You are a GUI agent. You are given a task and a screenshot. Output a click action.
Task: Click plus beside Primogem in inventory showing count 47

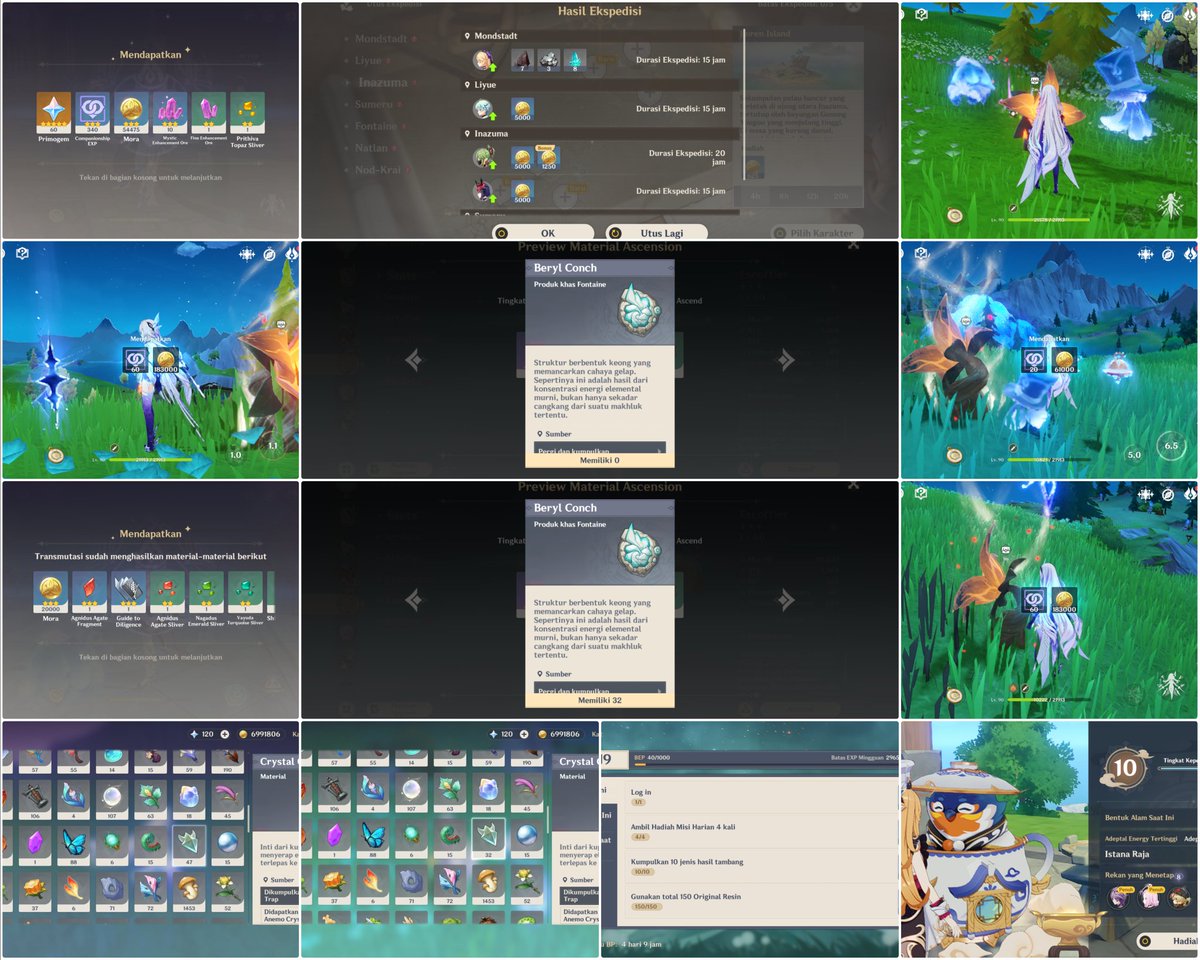pos(225,734)
